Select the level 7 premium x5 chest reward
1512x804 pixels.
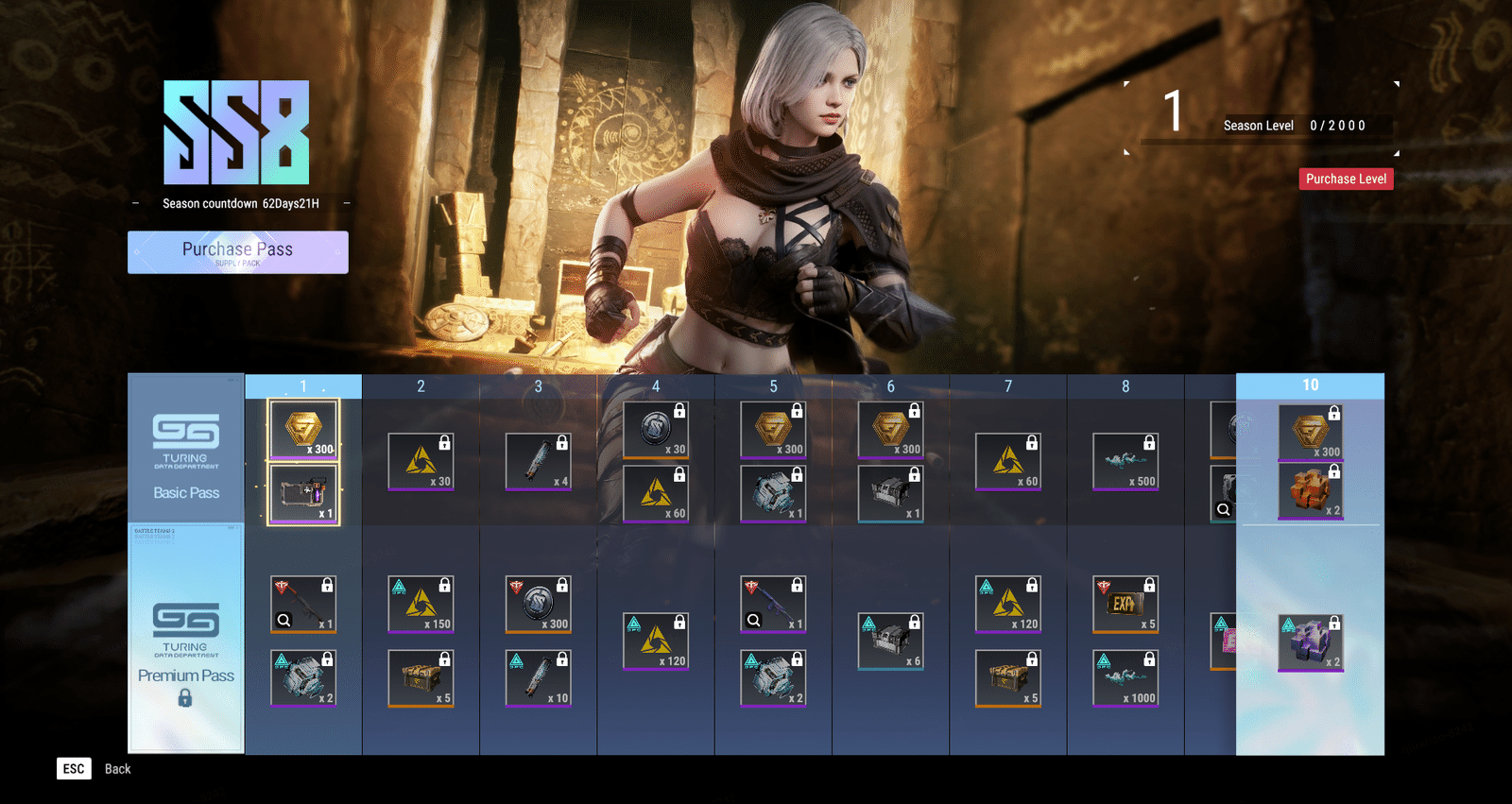point(1008,678)
